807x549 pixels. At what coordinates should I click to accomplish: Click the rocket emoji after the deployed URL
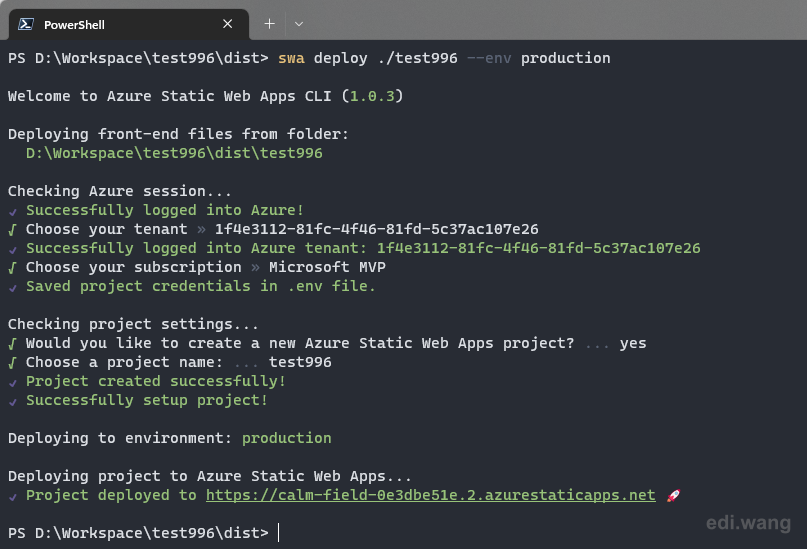pos(673,495)
